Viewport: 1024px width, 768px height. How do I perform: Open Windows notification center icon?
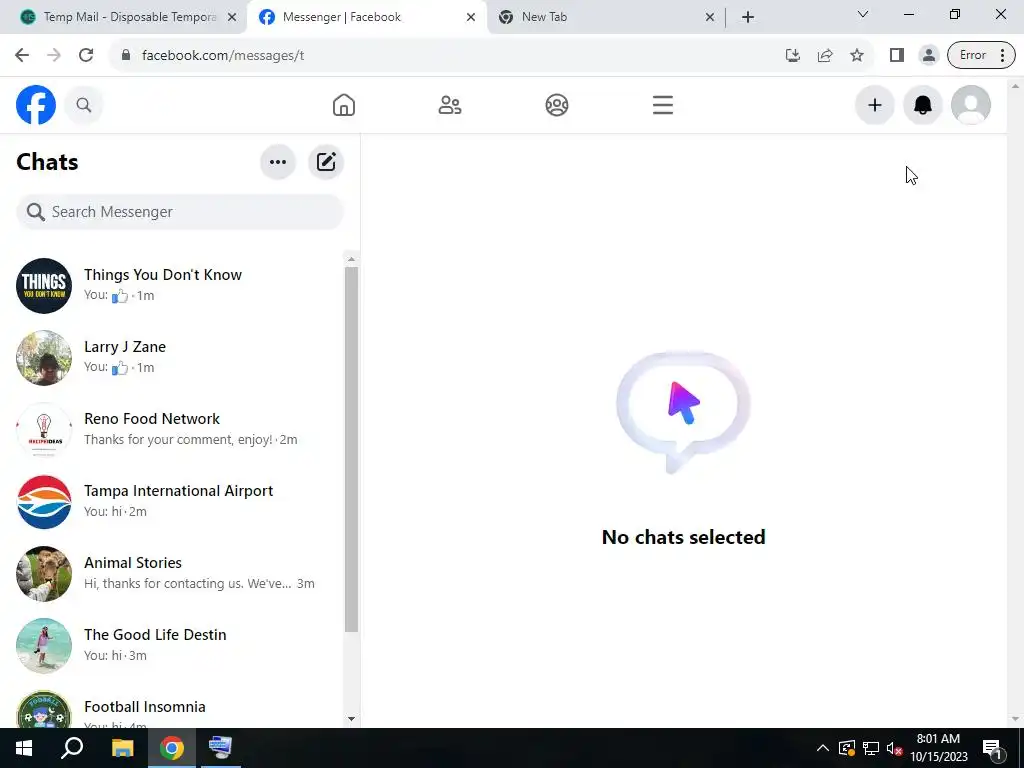(x=993, y=748)
